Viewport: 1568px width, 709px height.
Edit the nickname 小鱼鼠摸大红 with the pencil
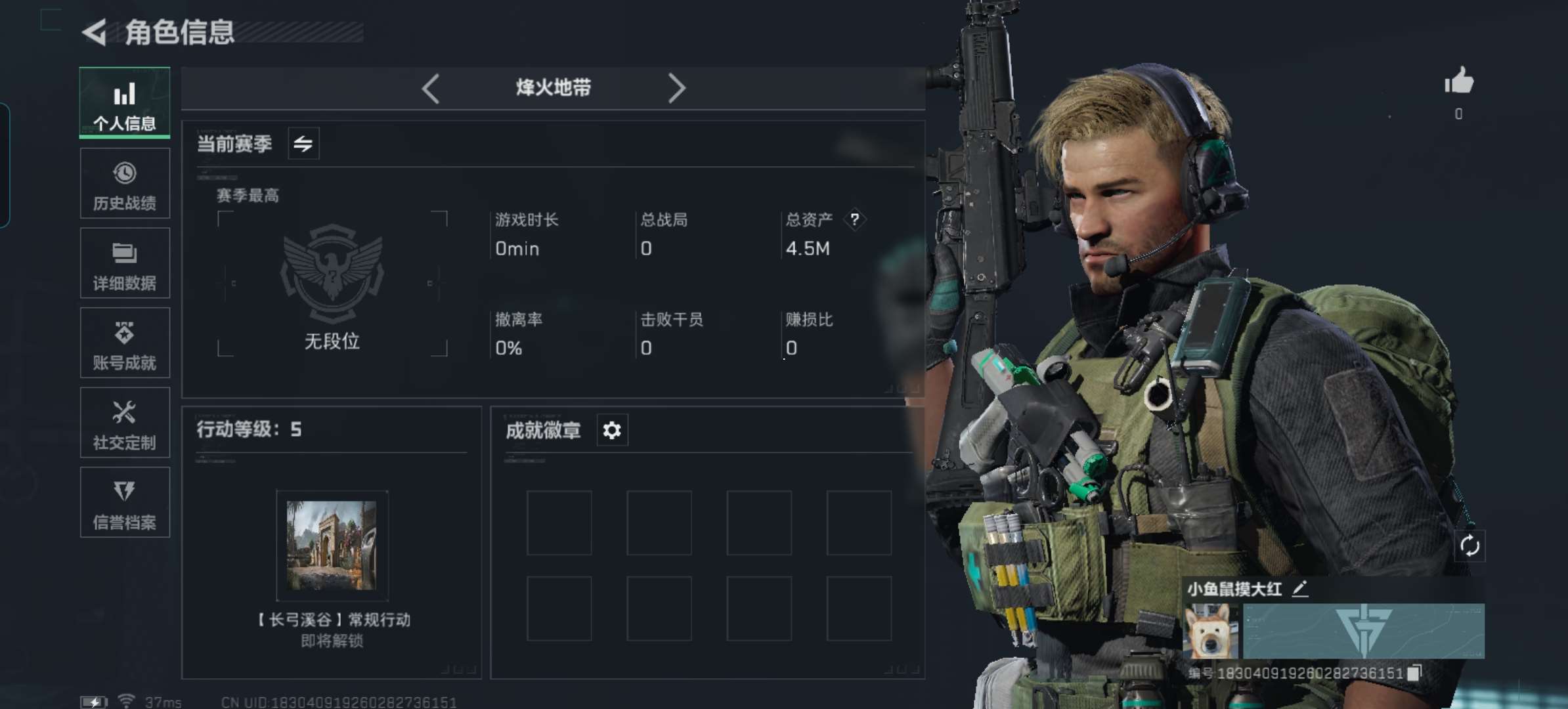(x=1299, y=589)
